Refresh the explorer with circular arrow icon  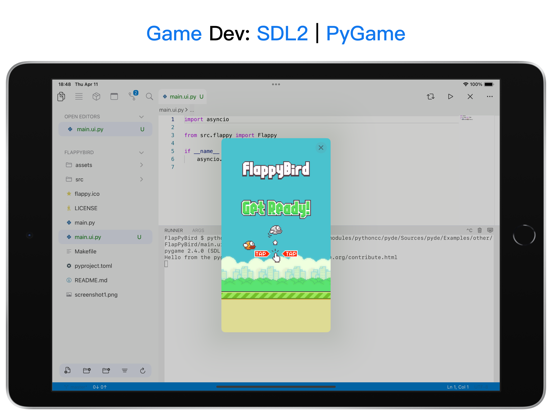[x=143, y=370]
